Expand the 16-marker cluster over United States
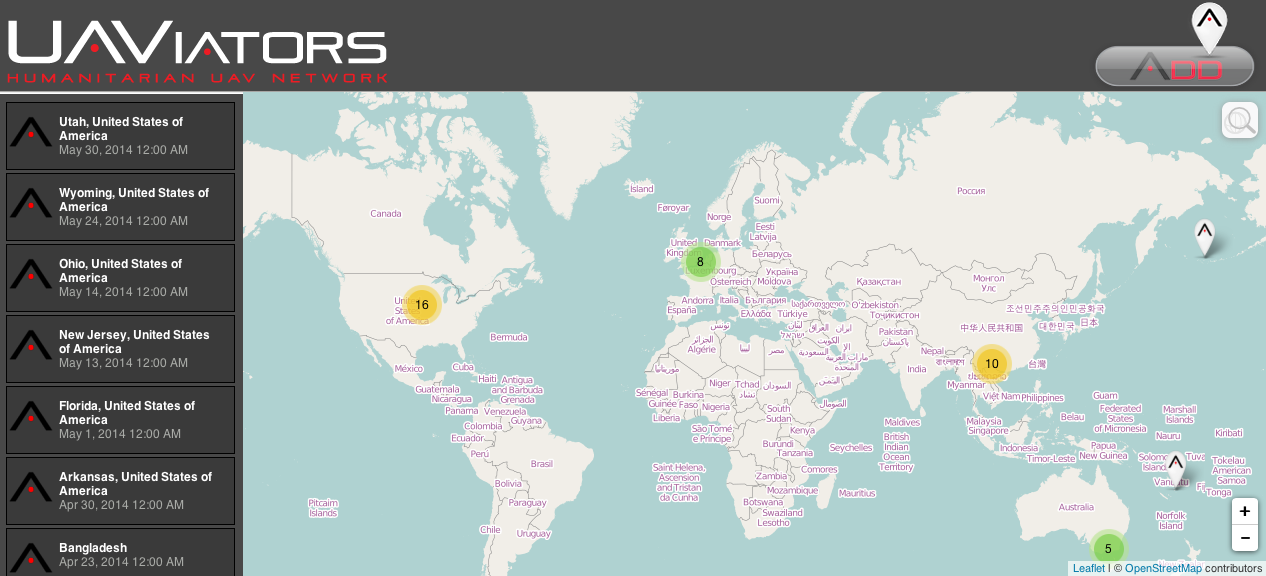 click(422, 305)
